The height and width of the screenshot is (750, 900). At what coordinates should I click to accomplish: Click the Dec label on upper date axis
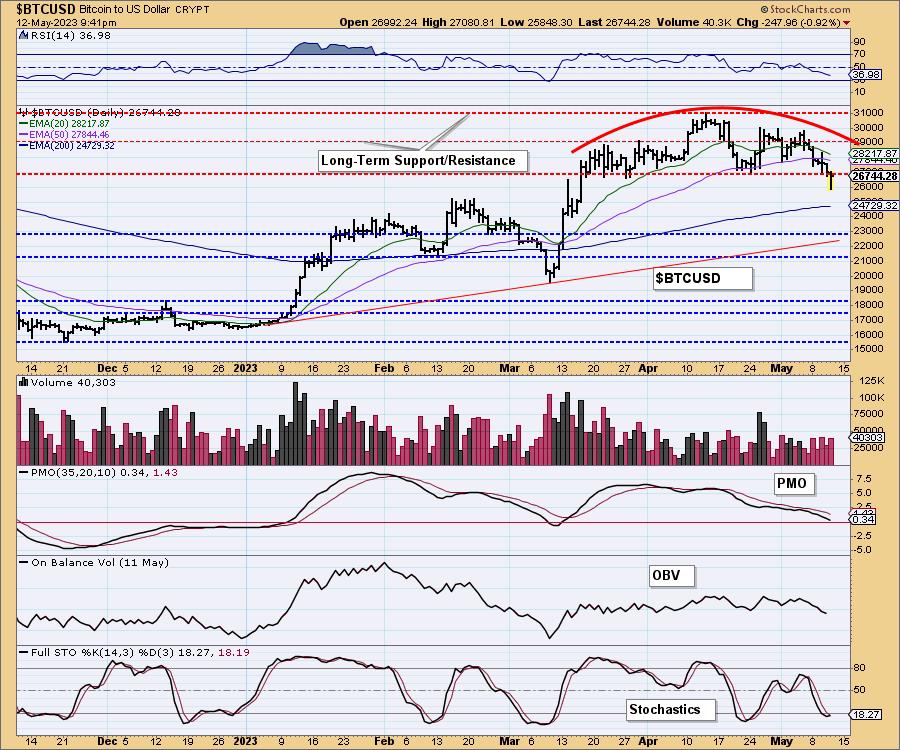(107, 368)
